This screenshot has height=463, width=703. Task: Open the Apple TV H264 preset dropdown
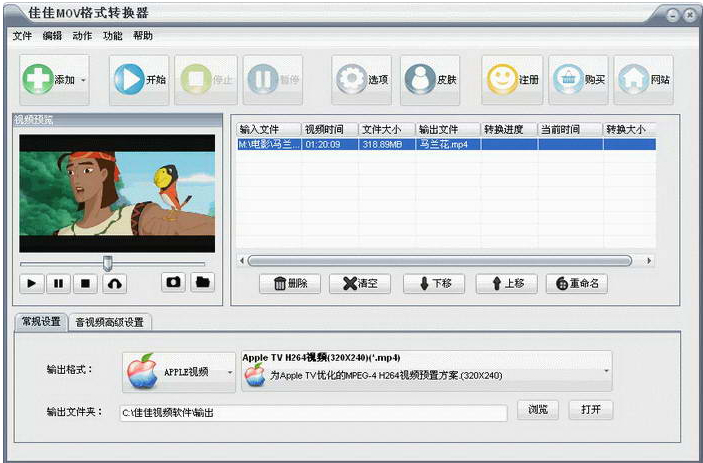click(426, 371)
